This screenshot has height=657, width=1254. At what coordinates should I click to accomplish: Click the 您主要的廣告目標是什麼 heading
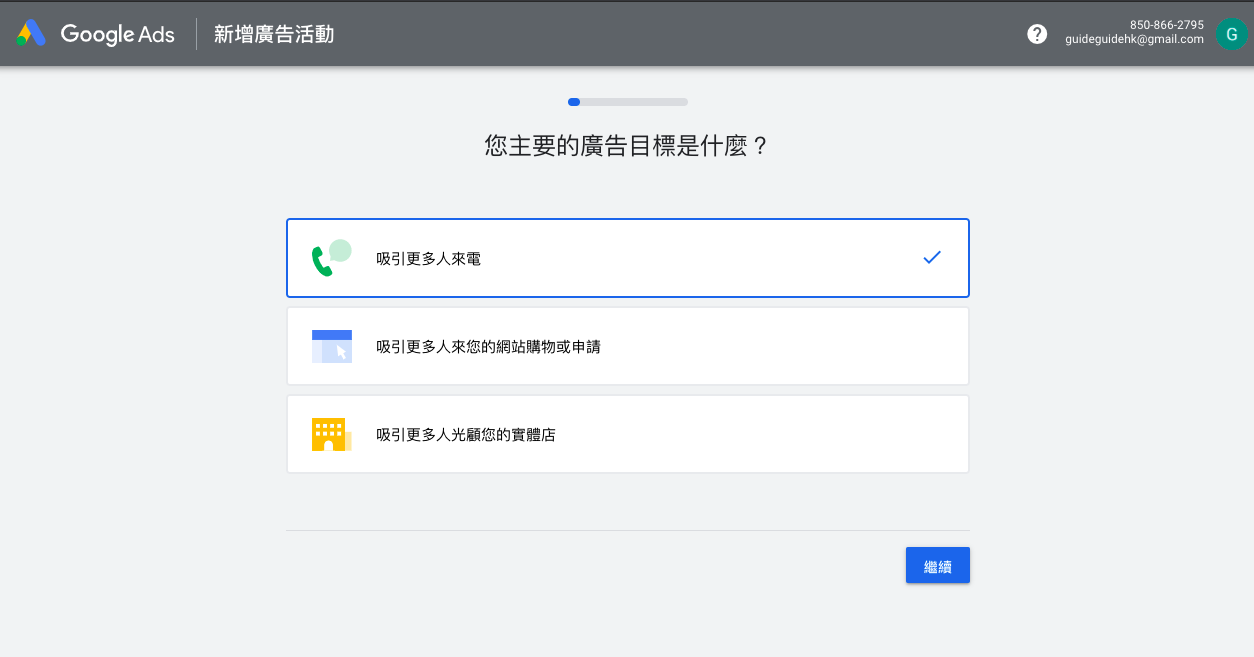(x=627, y=147)
